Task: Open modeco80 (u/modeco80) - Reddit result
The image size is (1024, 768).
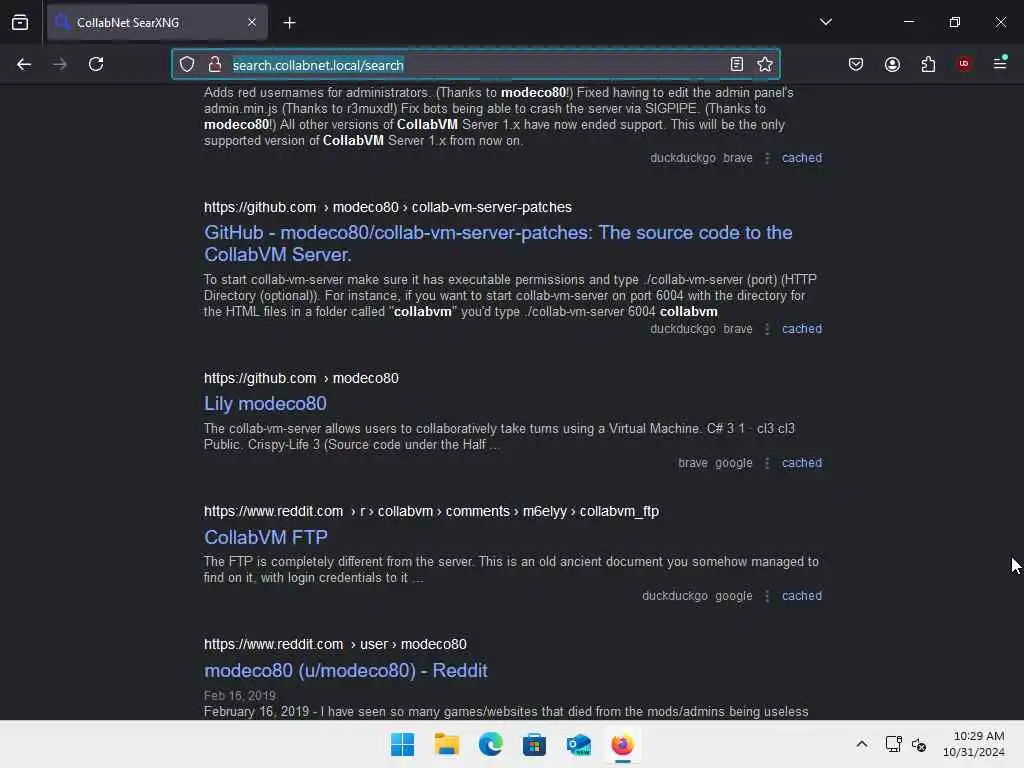Action: click(345, 670)
